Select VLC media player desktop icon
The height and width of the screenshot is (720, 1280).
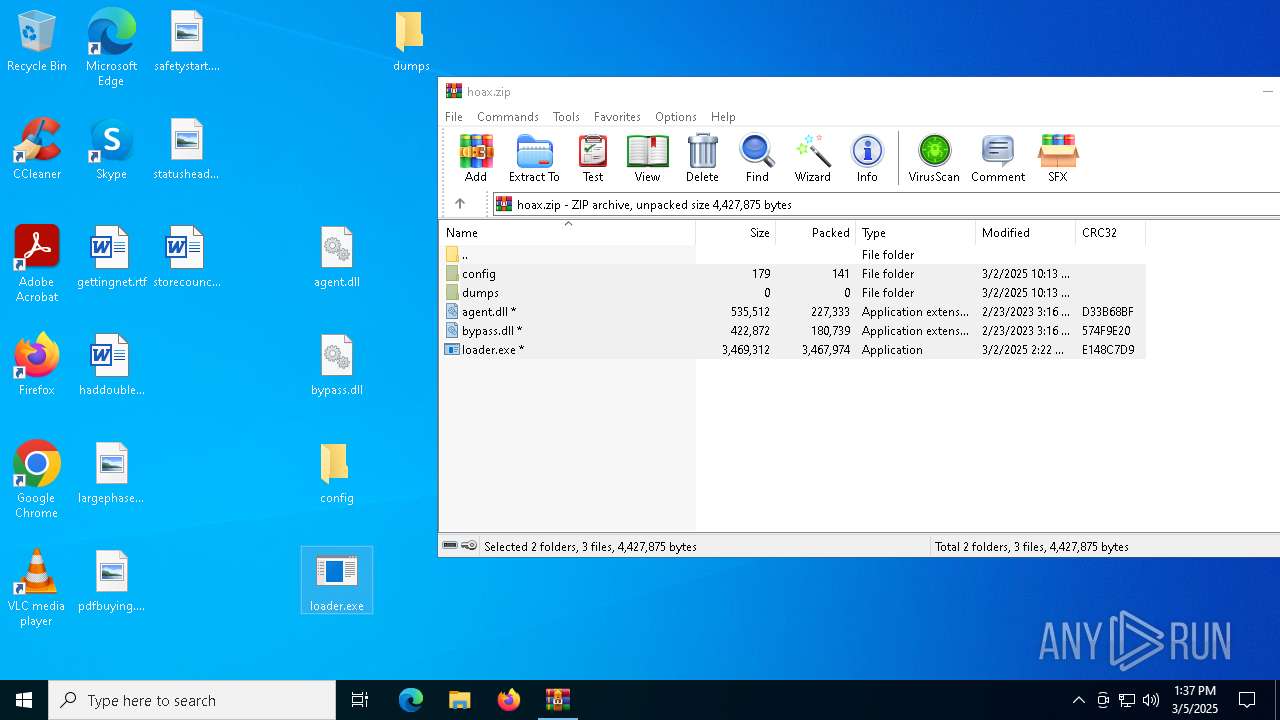[37, 587]
